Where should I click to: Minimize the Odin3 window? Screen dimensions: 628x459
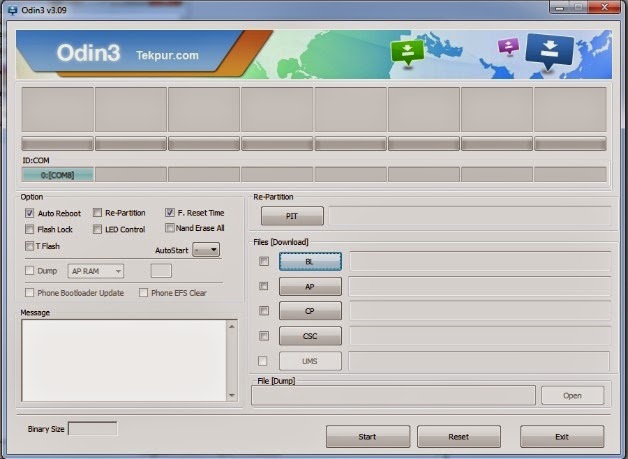click(560, 8)
